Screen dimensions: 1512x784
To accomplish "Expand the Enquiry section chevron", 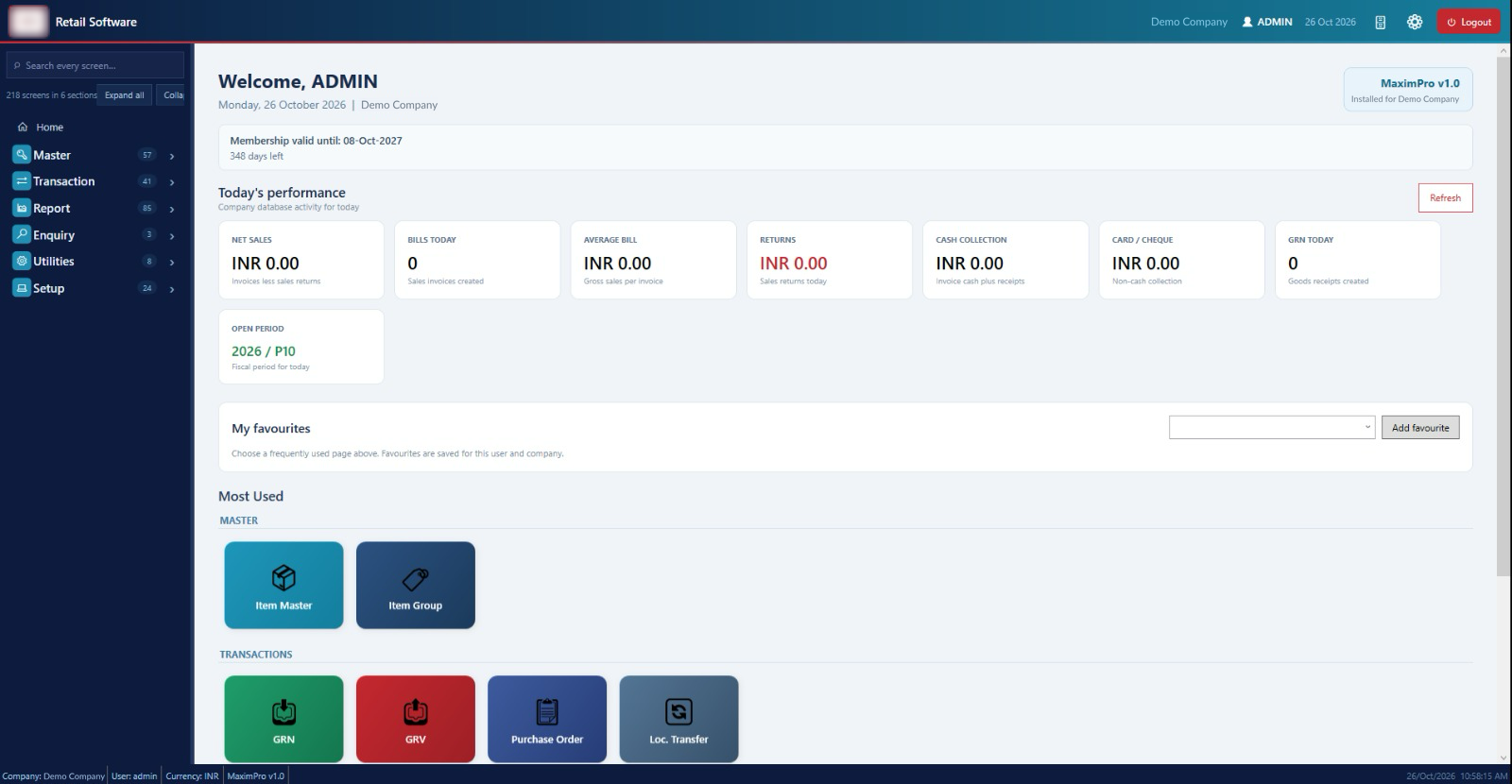I will (172, 235).
